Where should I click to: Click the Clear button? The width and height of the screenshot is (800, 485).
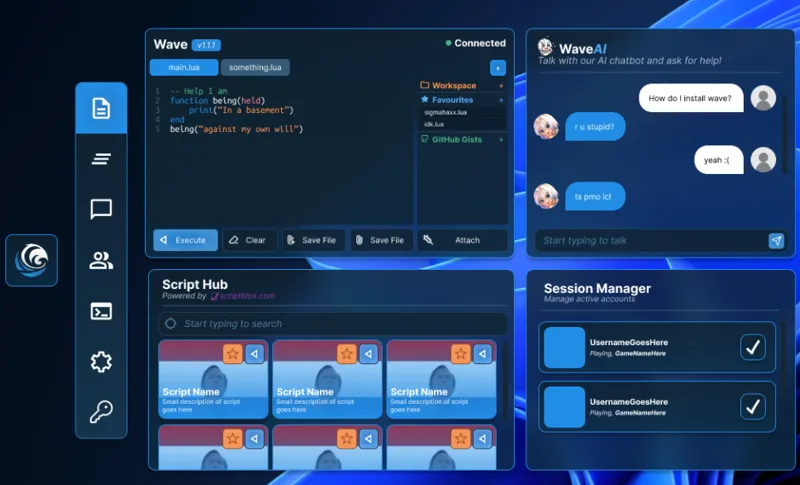247,240
